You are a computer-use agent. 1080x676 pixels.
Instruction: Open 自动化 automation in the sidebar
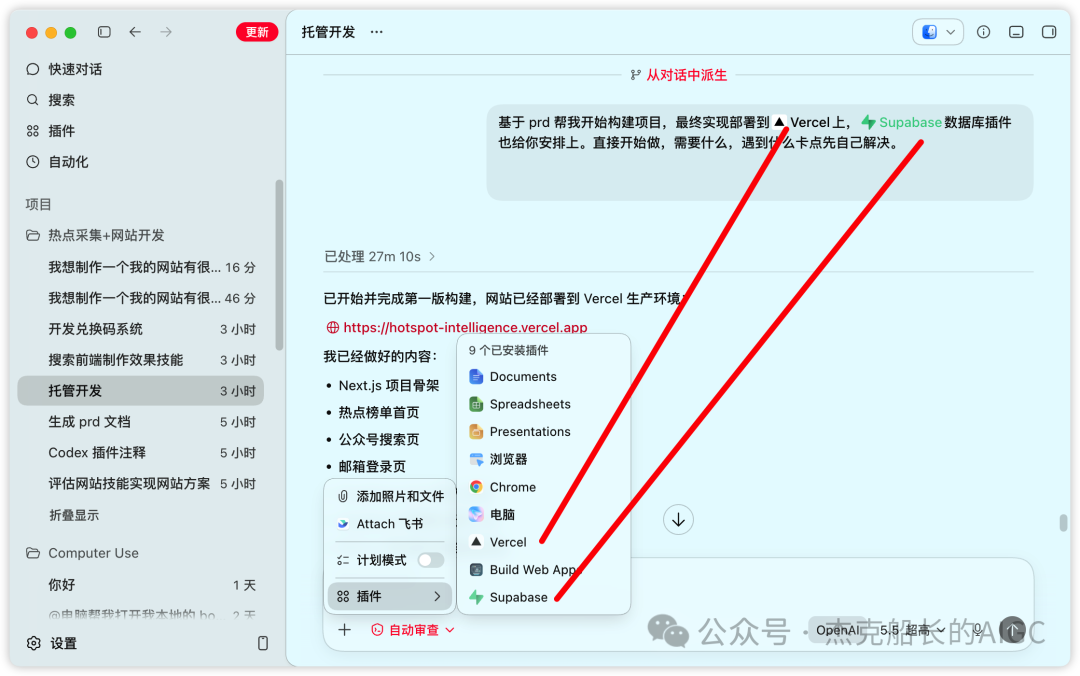(x=68, y=162)
